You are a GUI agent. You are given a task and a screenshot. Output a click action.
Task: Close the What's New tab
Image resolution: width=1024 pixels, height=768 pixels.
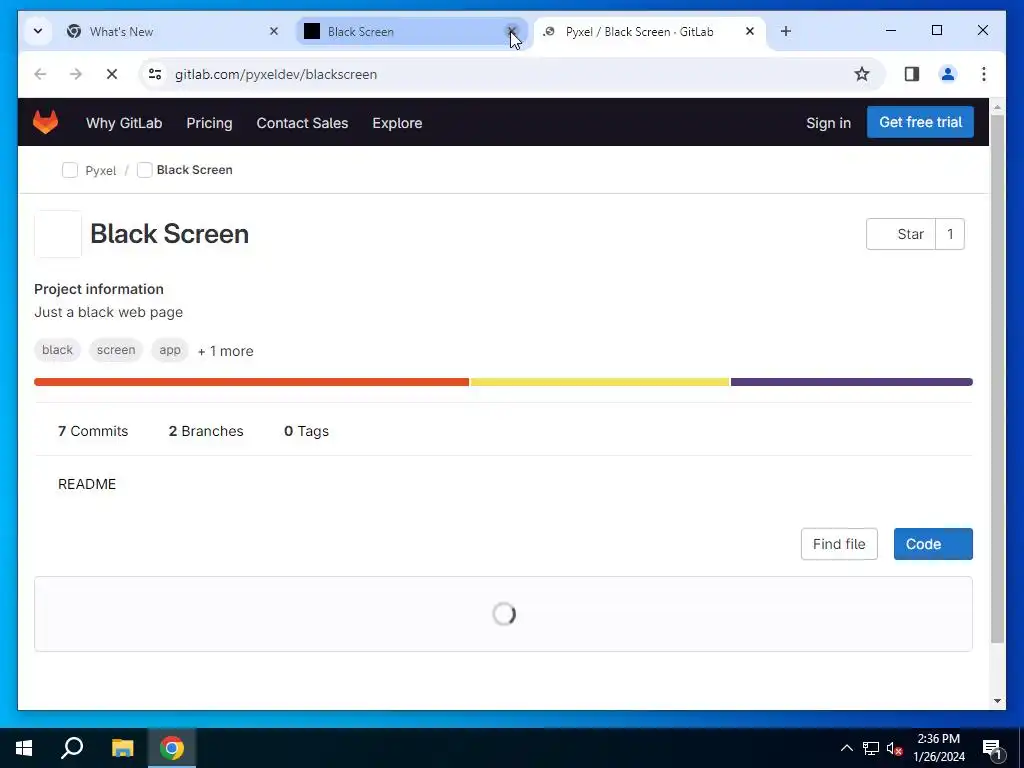274,31
